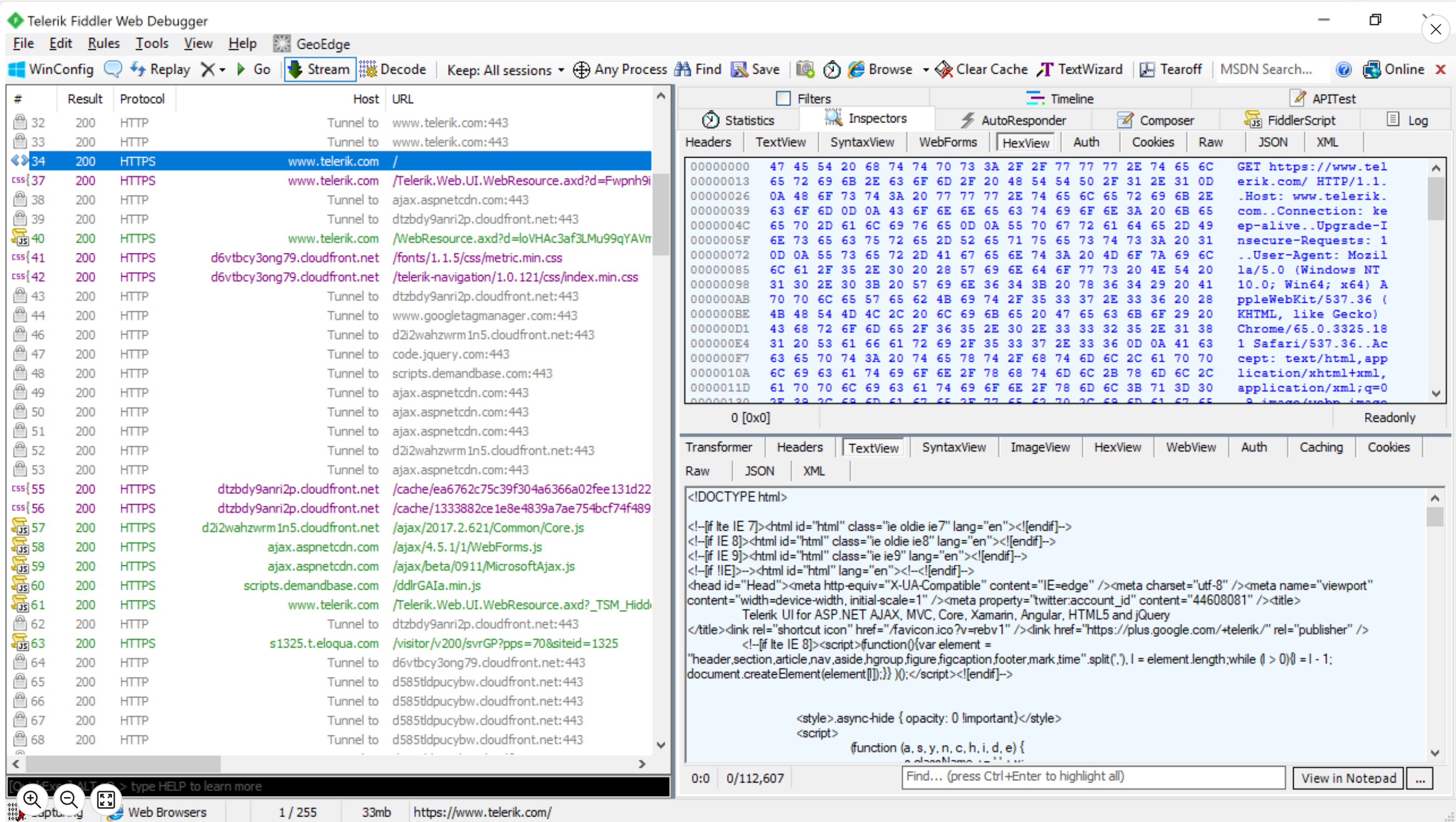Toggle the Stream mode button
Image resolution: width=1456 pixels, height=822 pixels.
(x=319, y=69)
